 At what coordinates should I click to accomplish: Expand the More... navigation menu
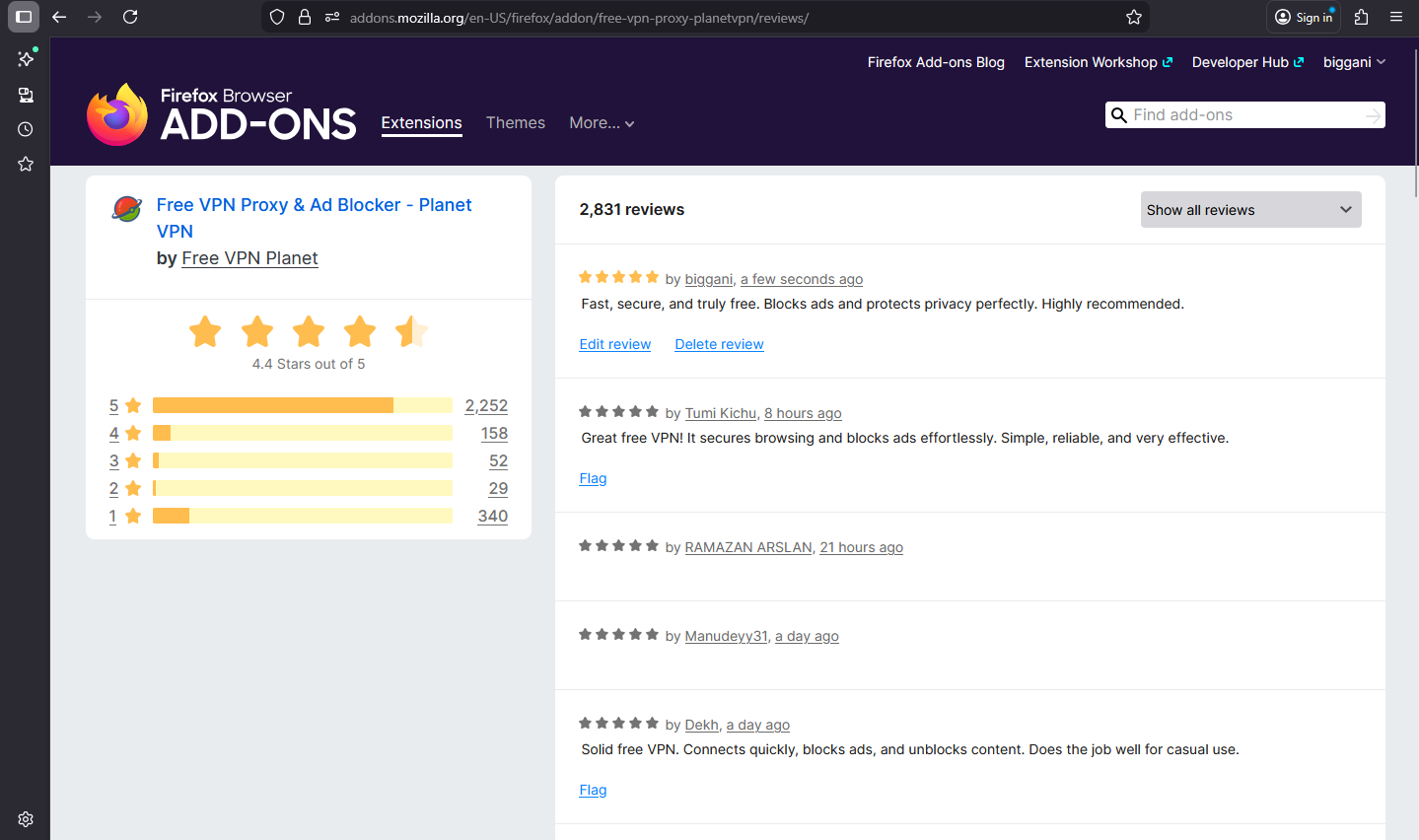pyautogui.click(x=602, y=123)
